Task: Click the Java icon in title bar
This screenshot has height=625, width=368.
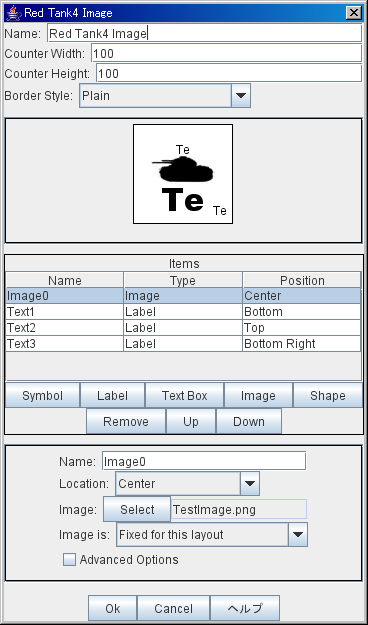Action: [14, 13]
